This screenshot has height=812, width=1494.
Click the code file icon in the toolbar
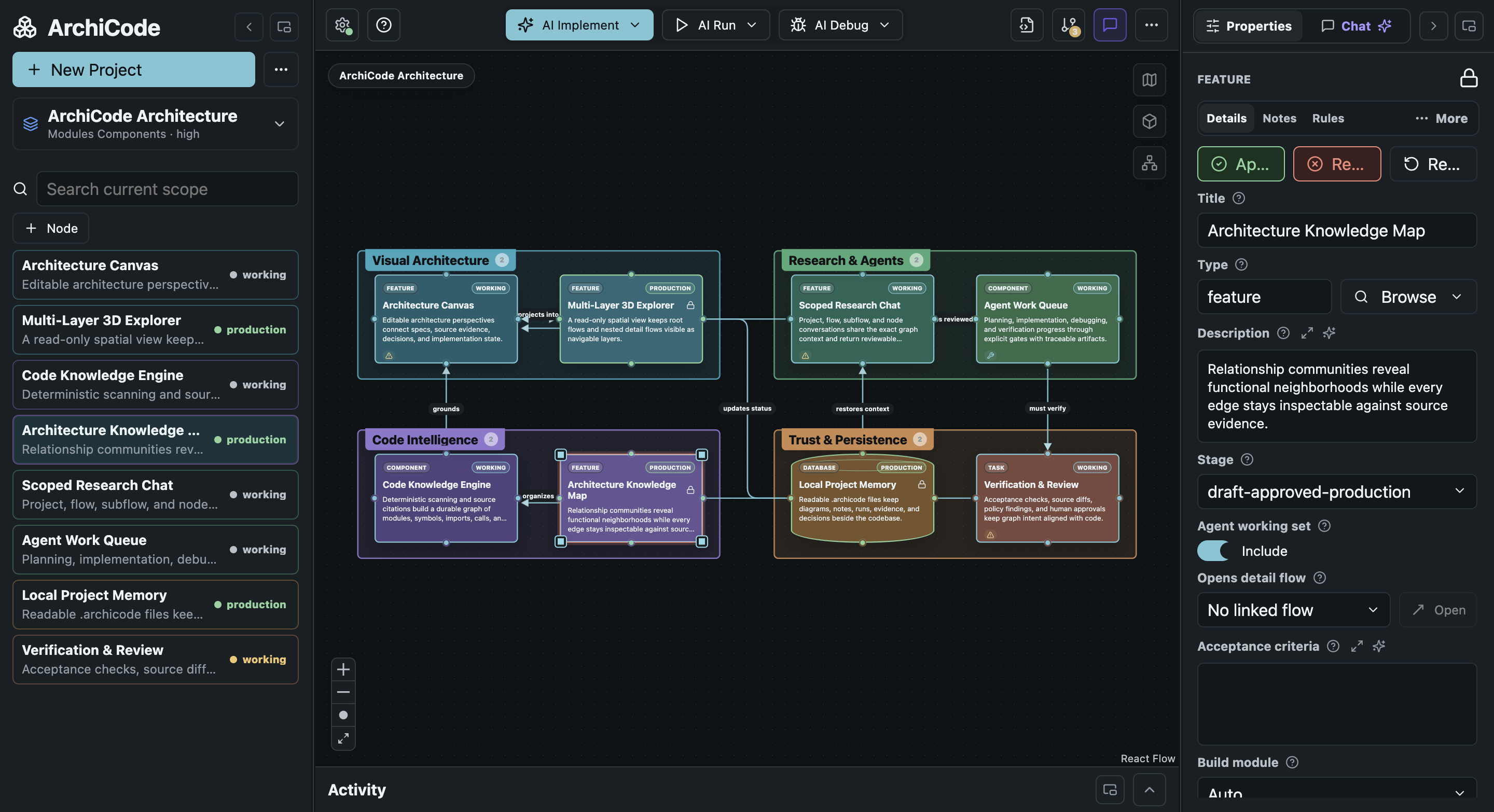pos(1027,25)
